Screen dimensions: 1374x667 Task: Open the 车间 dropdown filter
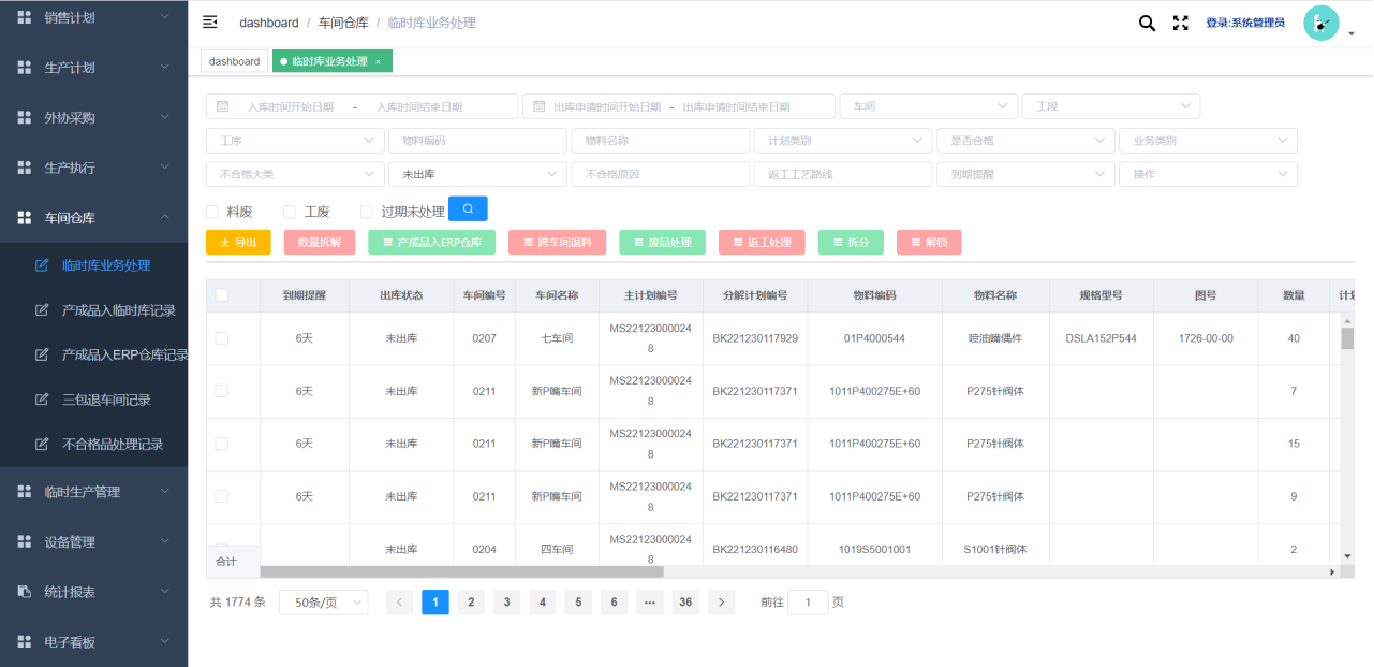pyautogui.click(x=929, y=107)
